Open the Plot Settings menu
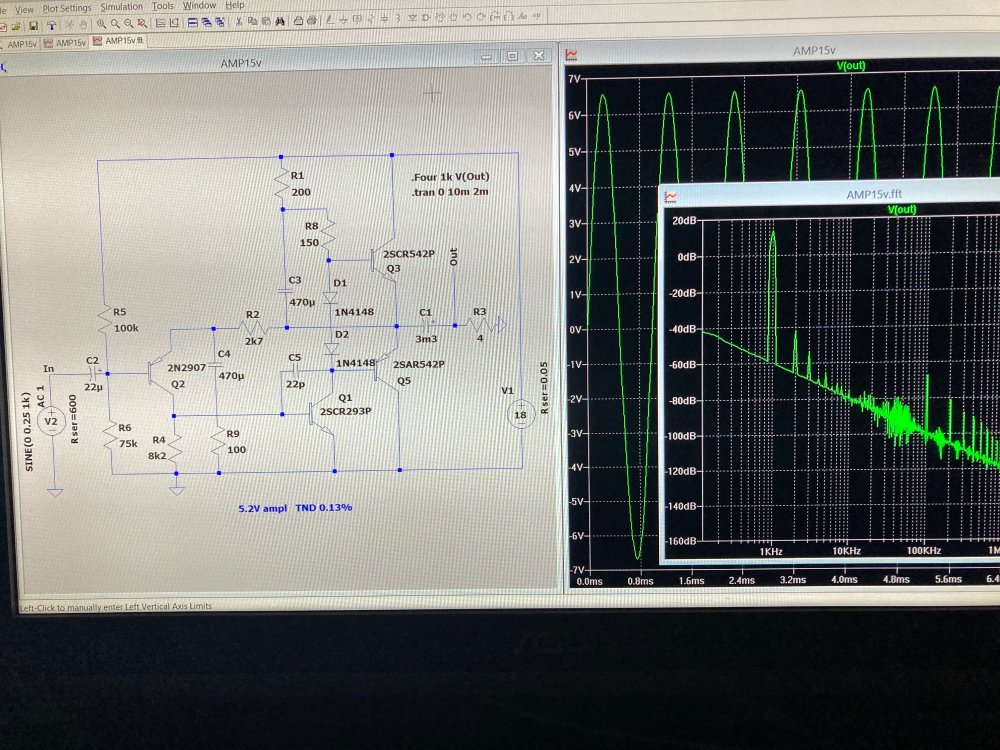The height and width of the screenshot is (750, 1000). [x=66, y=7]
